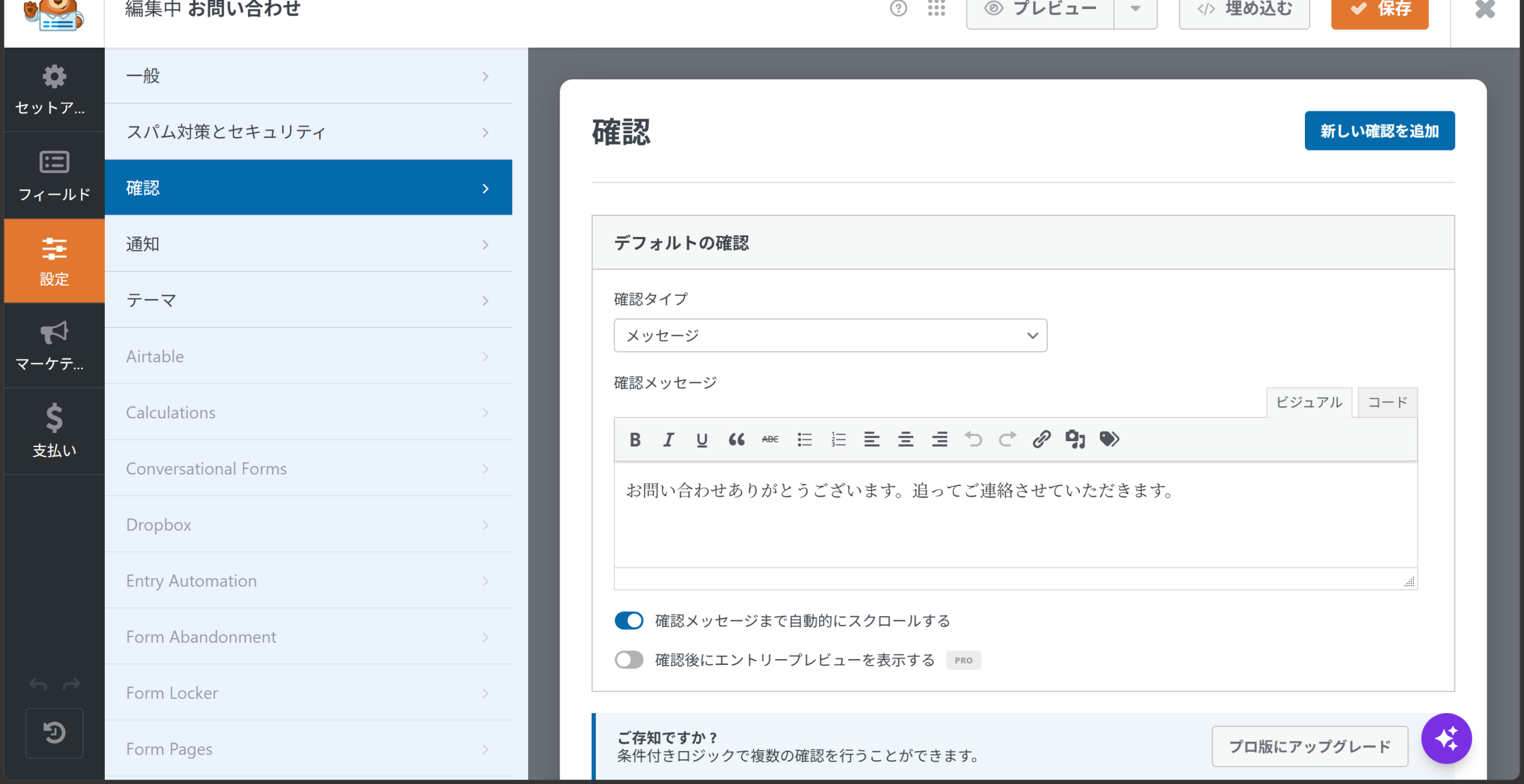Image resolution: width=1524 pixels, height=784 pixels.
Task: Open the テーマ settings section
Action: pyautogui.click(x=308, y=300)
